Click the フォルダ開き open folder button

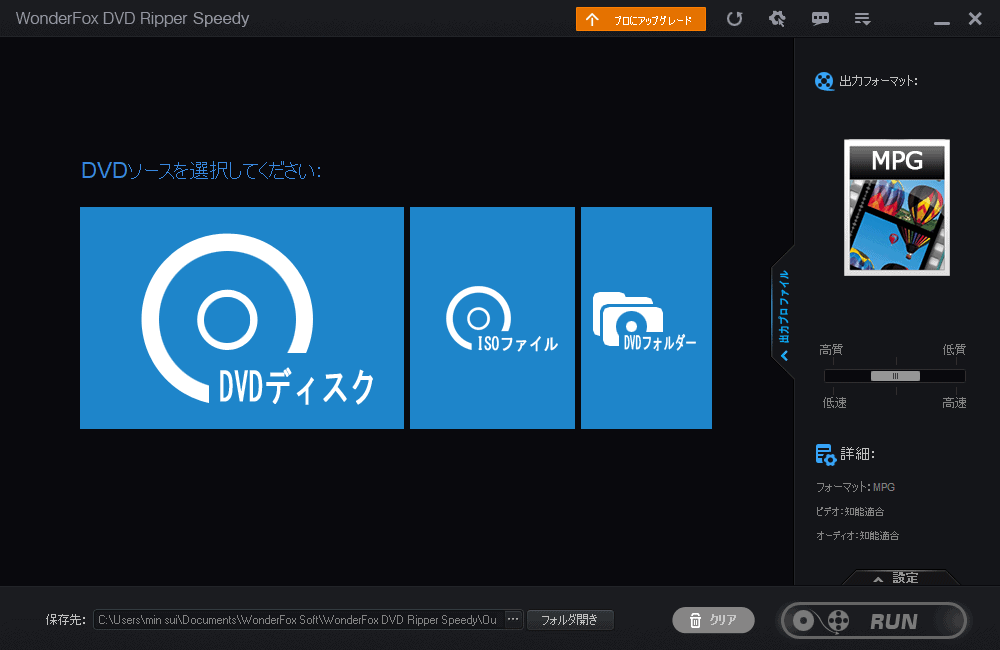[570, 620]
